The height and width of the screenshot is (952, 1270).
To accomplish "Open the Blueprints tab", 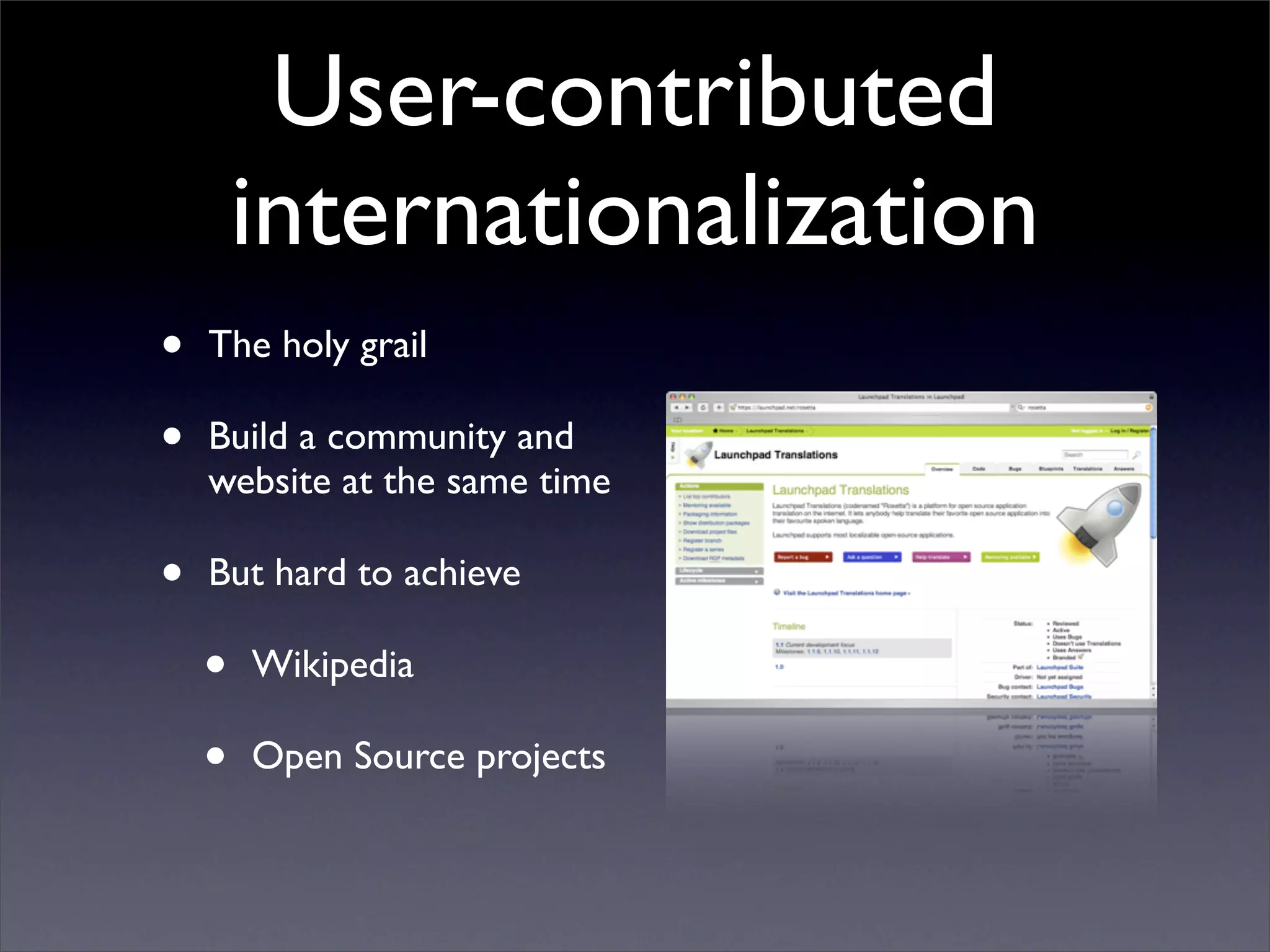I will (x=1051, y=469).
